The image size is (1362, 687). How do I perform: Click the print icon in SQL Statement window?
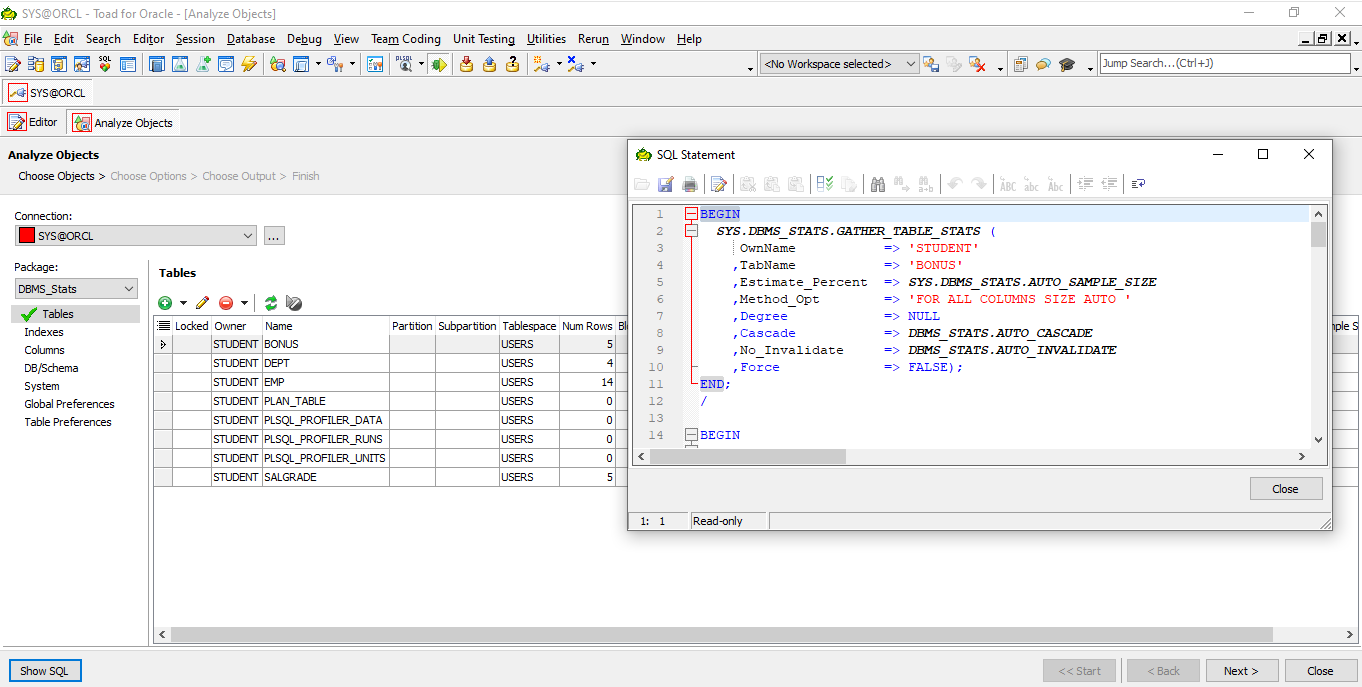point(690,184)
